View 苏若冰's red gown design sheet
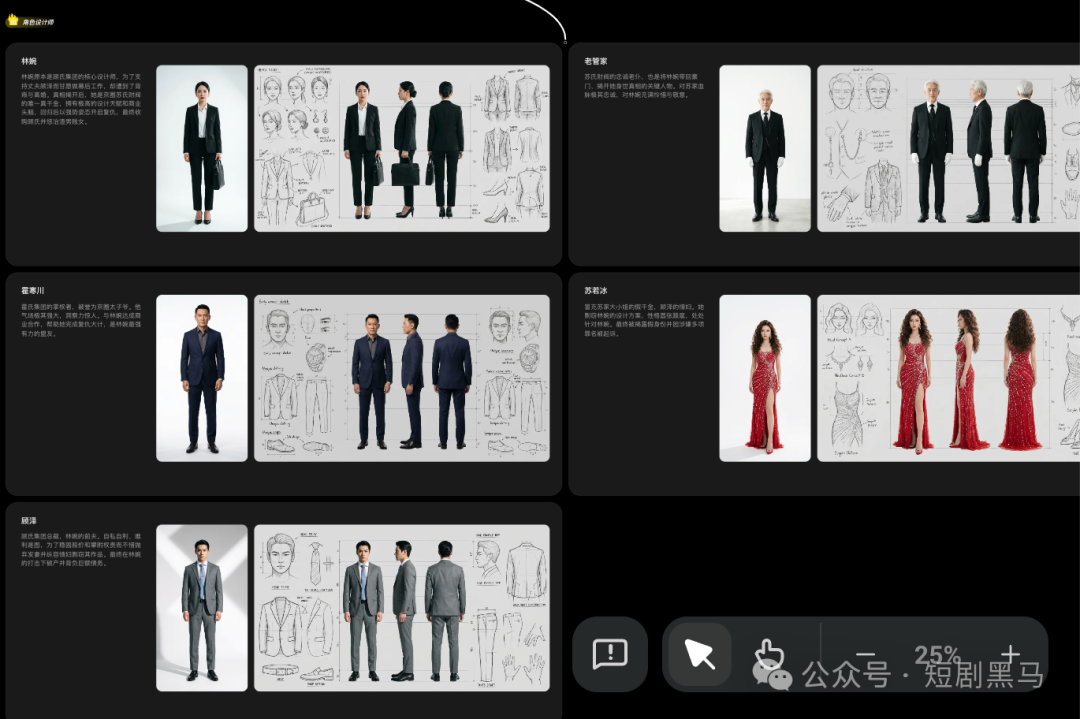Viewport: 1080px width, 719px height. point(947,378)
